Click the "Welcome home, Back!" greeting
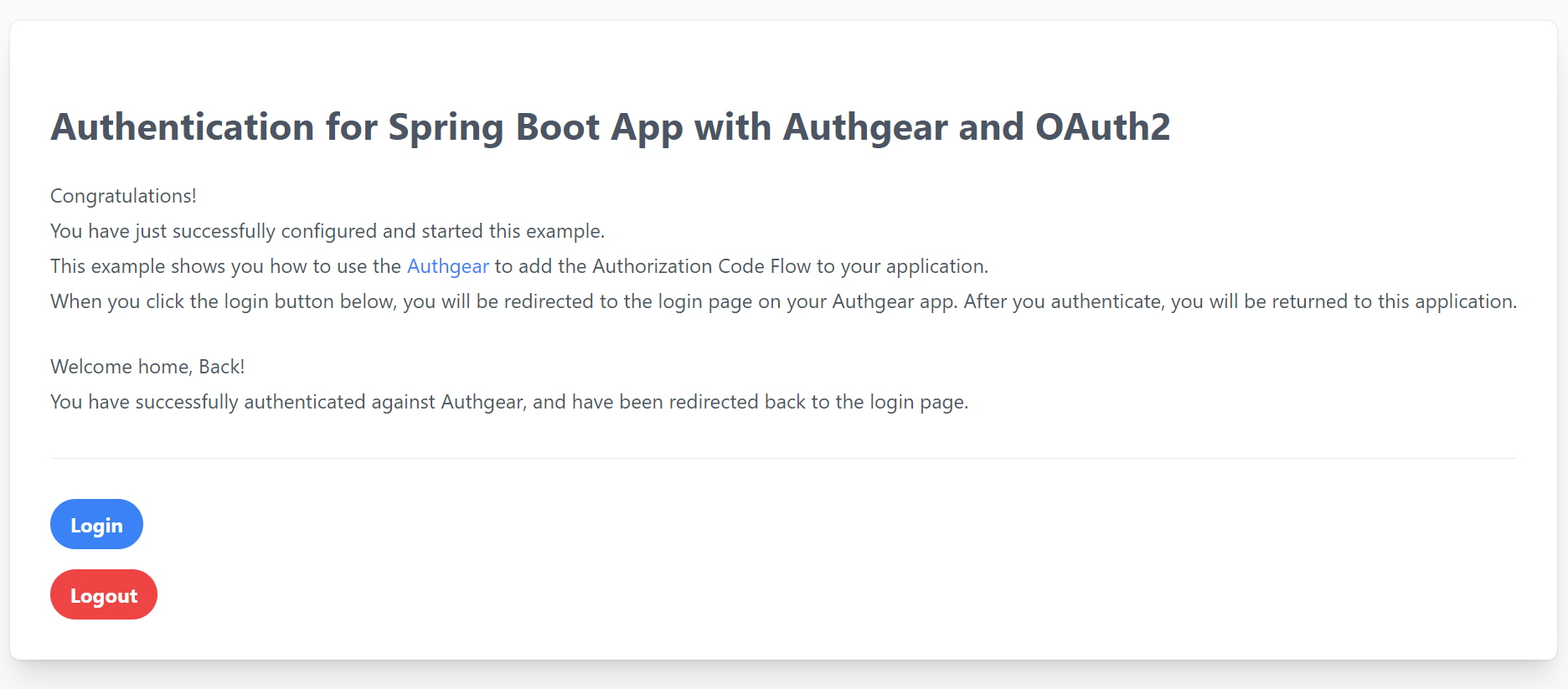This screenshot has width=1568, height=689. click(x=147, y=367)
